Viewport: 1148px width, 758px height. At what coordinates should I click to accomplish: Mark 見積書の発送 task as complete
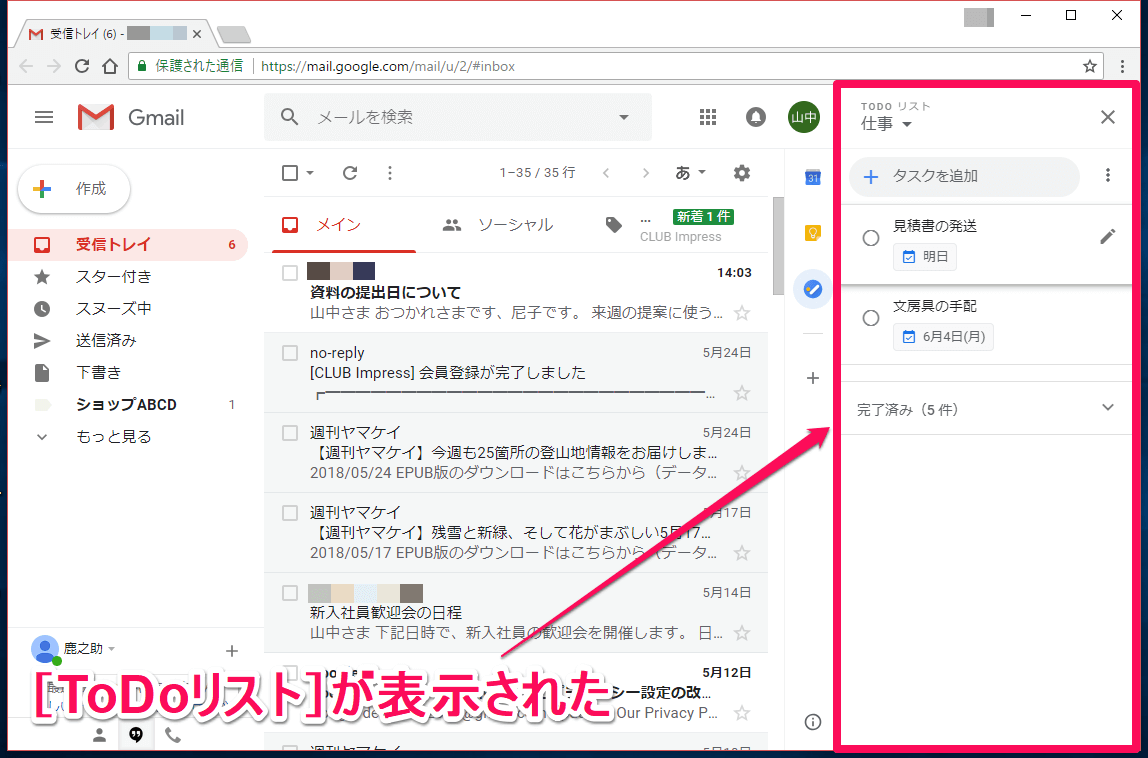[871, 238]
